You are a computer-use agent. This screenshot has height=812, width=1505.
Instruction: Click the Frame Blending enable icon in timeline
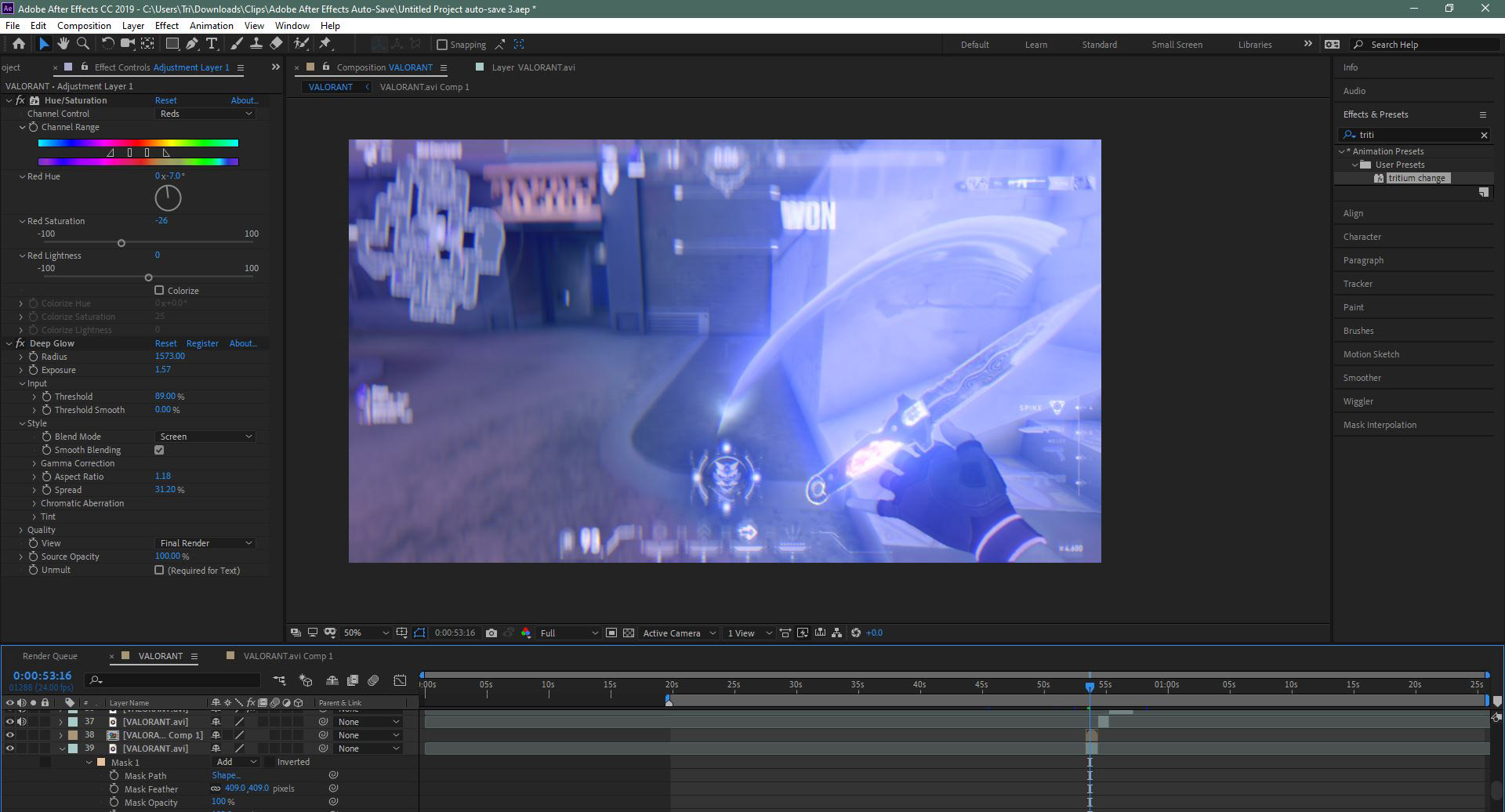(x=353, y=680)
